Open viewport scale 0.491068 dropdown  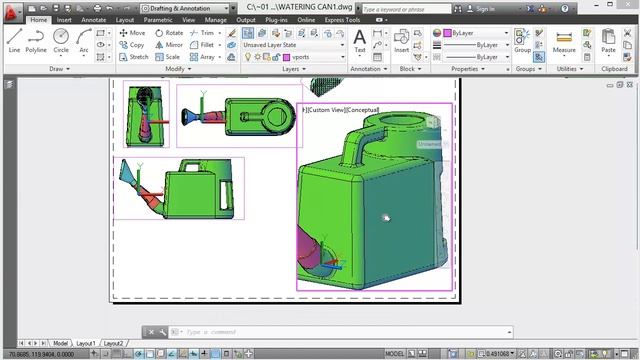coord(497,353)
